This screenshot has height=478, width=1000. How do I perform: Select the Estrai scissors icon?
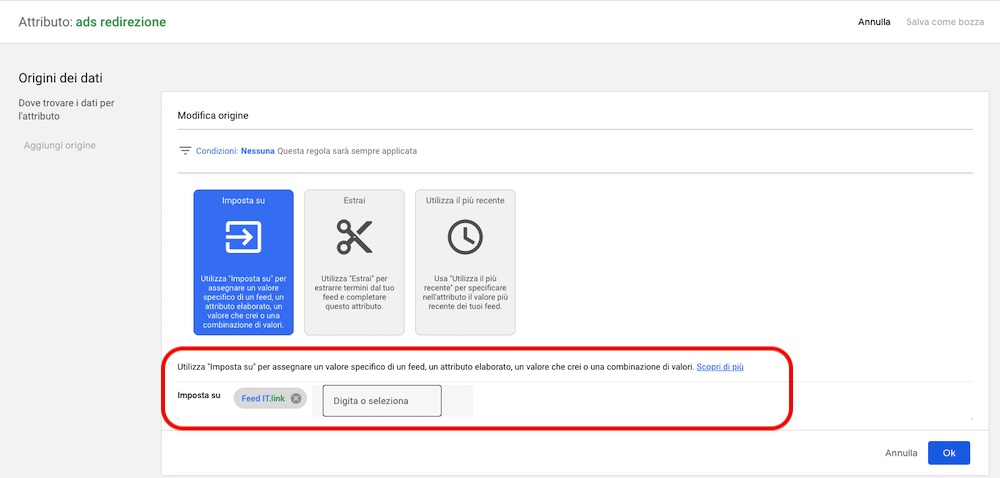354,237
